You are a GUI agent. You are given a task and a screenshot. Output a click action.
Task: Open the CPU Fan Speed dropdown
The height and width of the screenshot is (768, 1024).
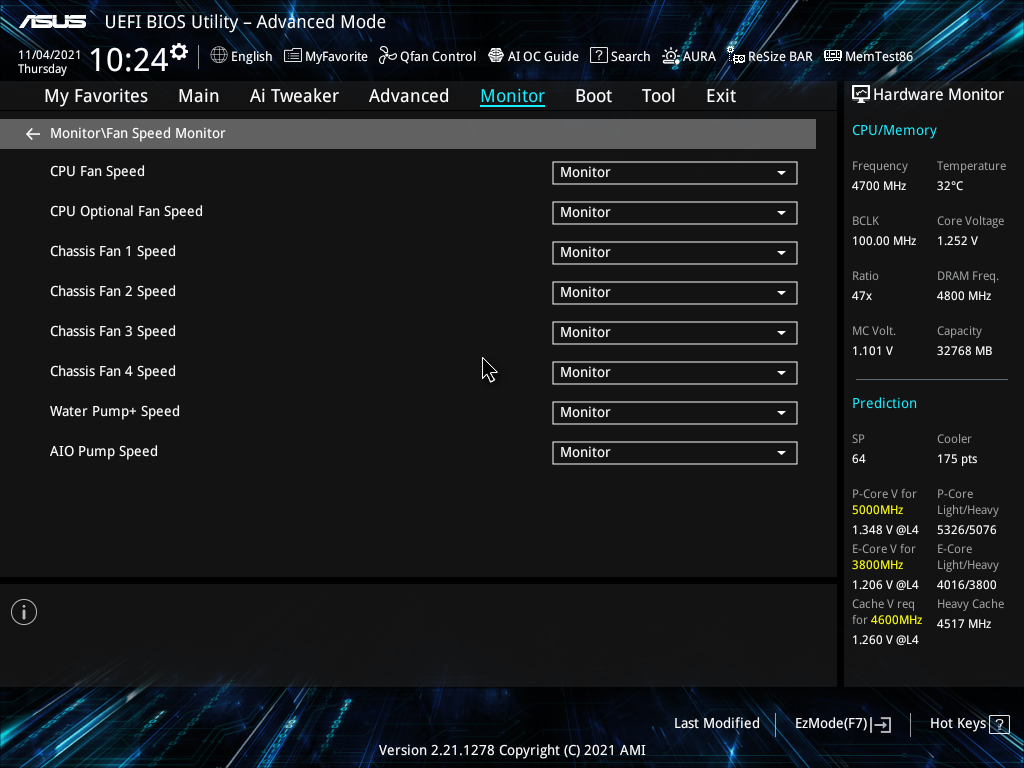pos(675,172)
